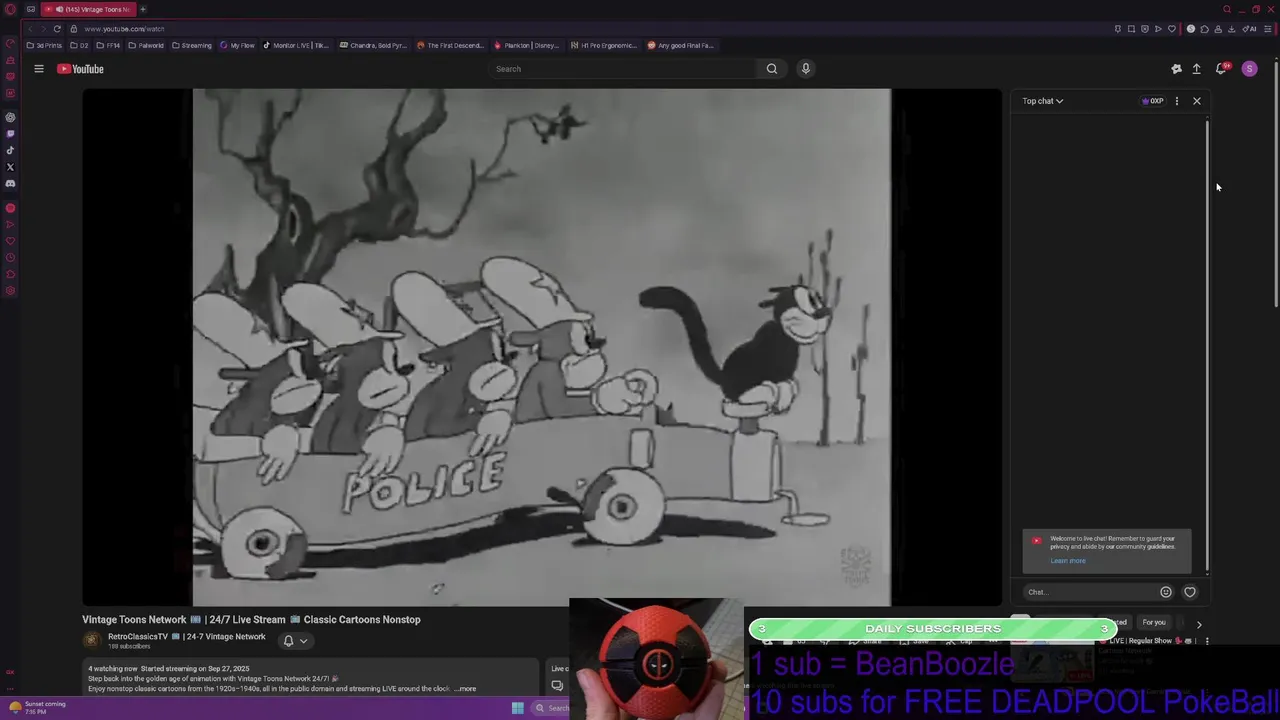The height and width of the screenshot is (720, 1280).
Task: Open the Monitor LIVE TikTok bookmark
Action: [295, 45]
